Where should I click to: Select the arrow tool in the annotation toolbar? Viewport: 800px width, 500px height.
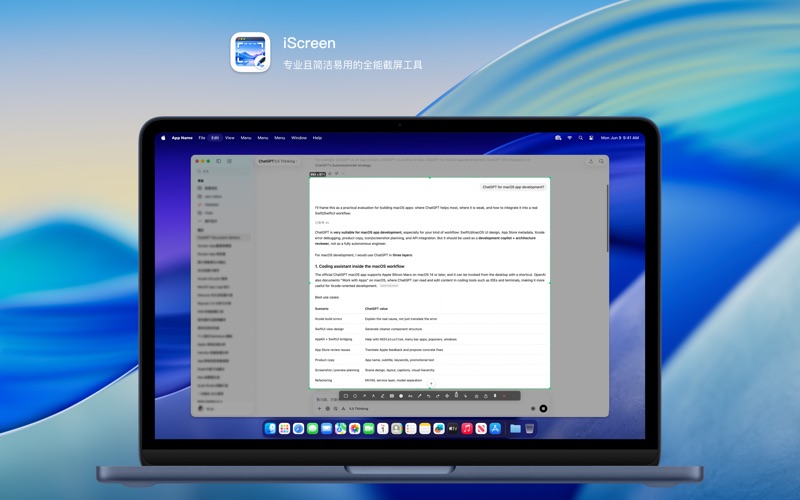point(364,396)
